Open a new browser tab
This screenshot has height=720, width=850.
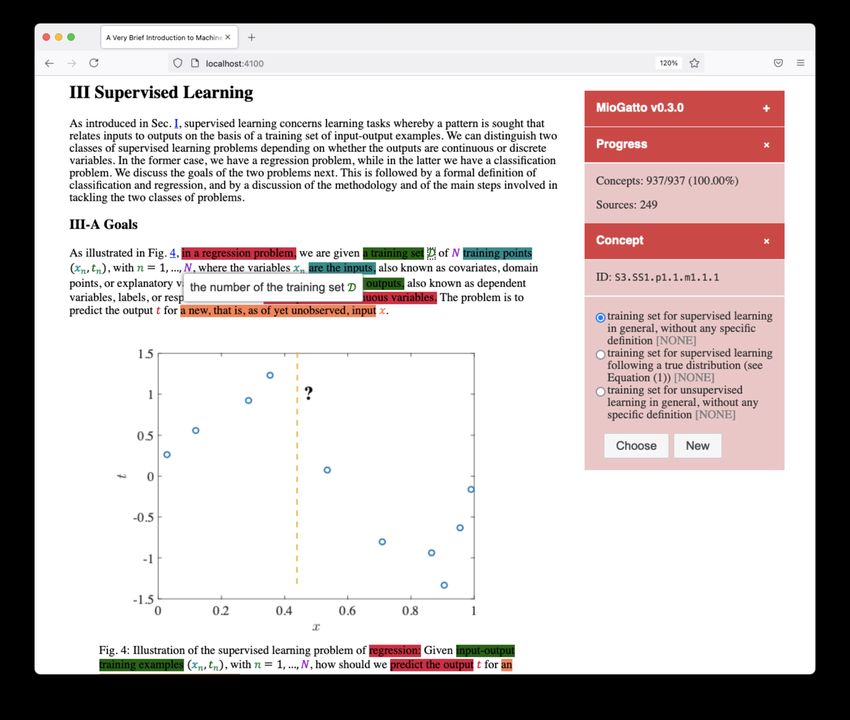pyautogui.click(x=252, y=37)
